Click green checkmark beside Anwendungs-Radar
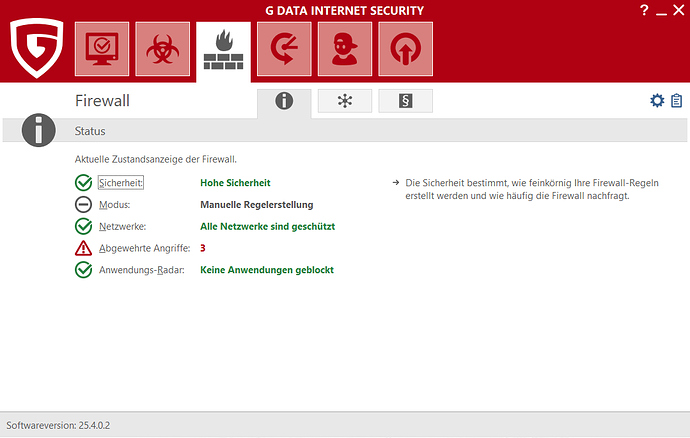The image size is (690, 438). click(x=83, y=270)
